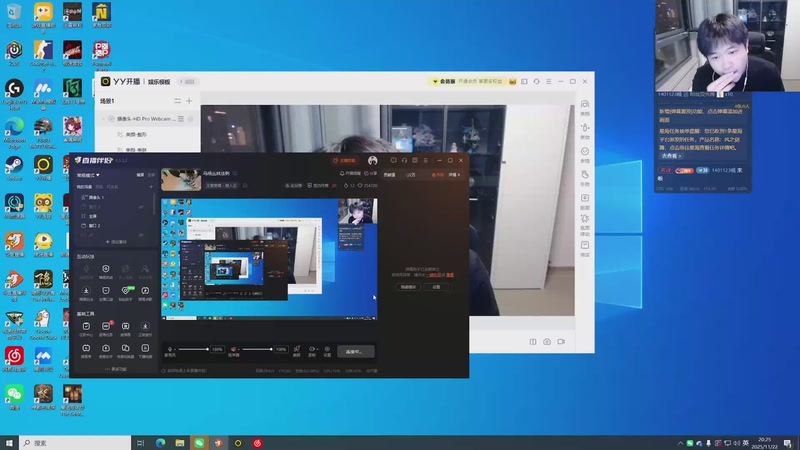The height and width of the screenshot is (450, 800).
Task: Select the 我的场景 tab in 直播伴侣
Action: click(x=84, y=187)
